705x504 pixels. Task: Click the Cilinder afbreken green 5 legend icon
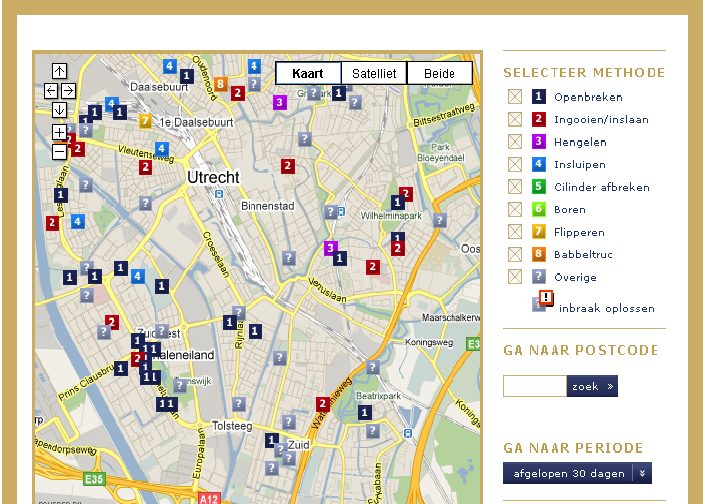[x=539, y=187]
